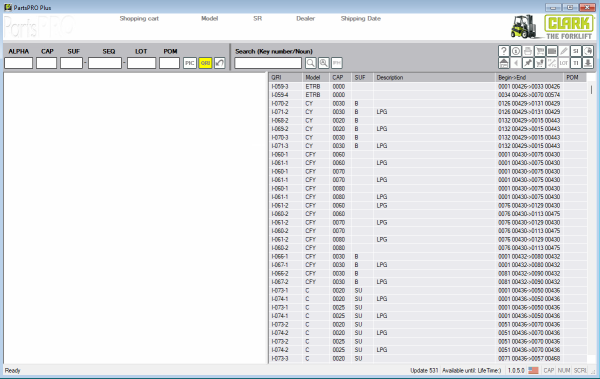Select row I-066-2 in the list
This screenshot has height=379, width=600.
tap(428, 273)
